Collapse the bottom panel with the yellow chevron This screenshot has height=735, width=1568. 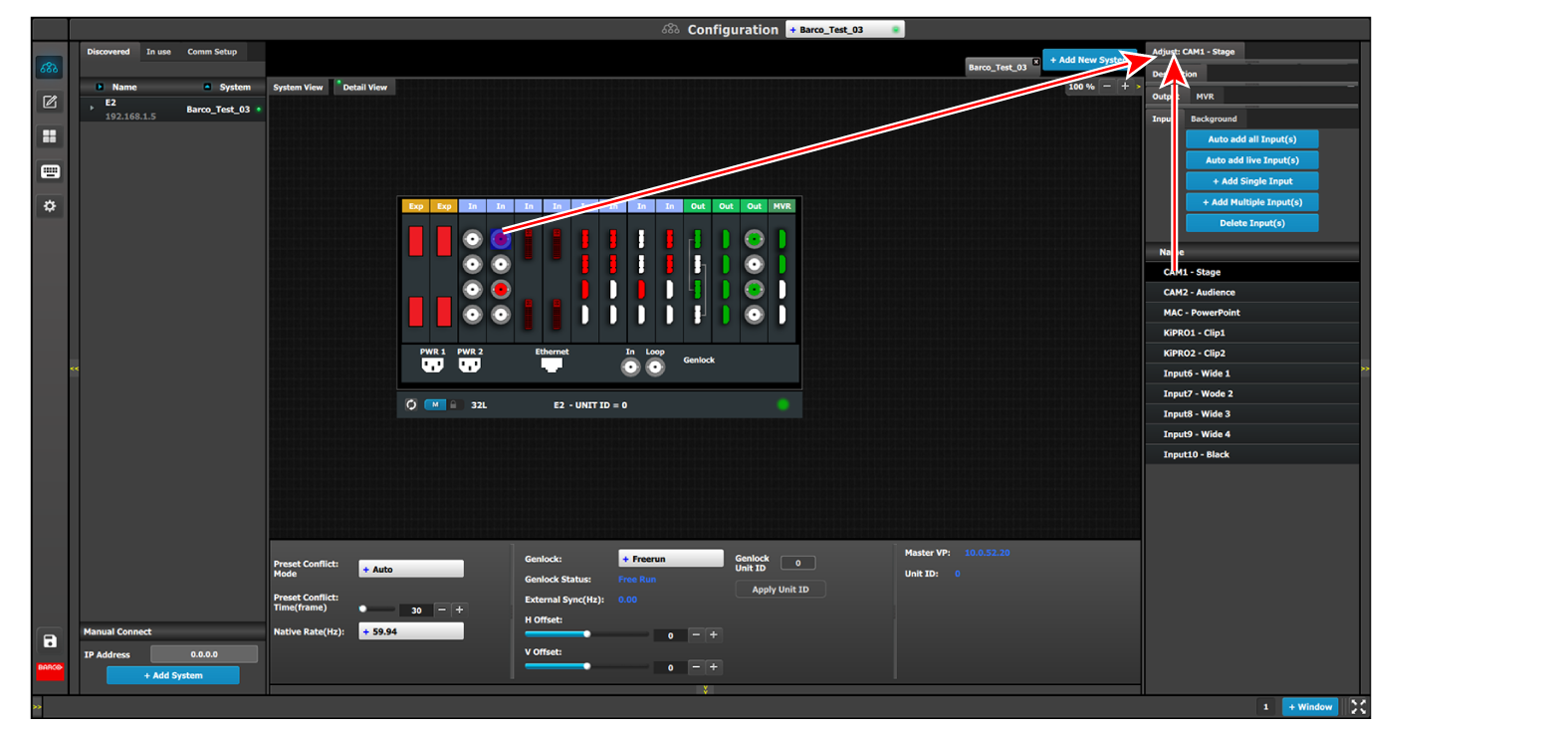[705, 689]
